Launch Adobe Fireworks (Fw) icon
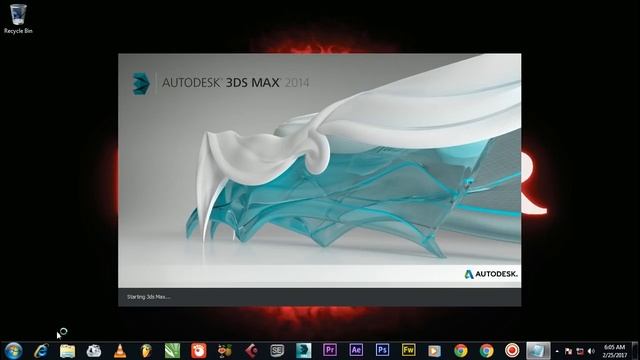 [x=408, y=350]
